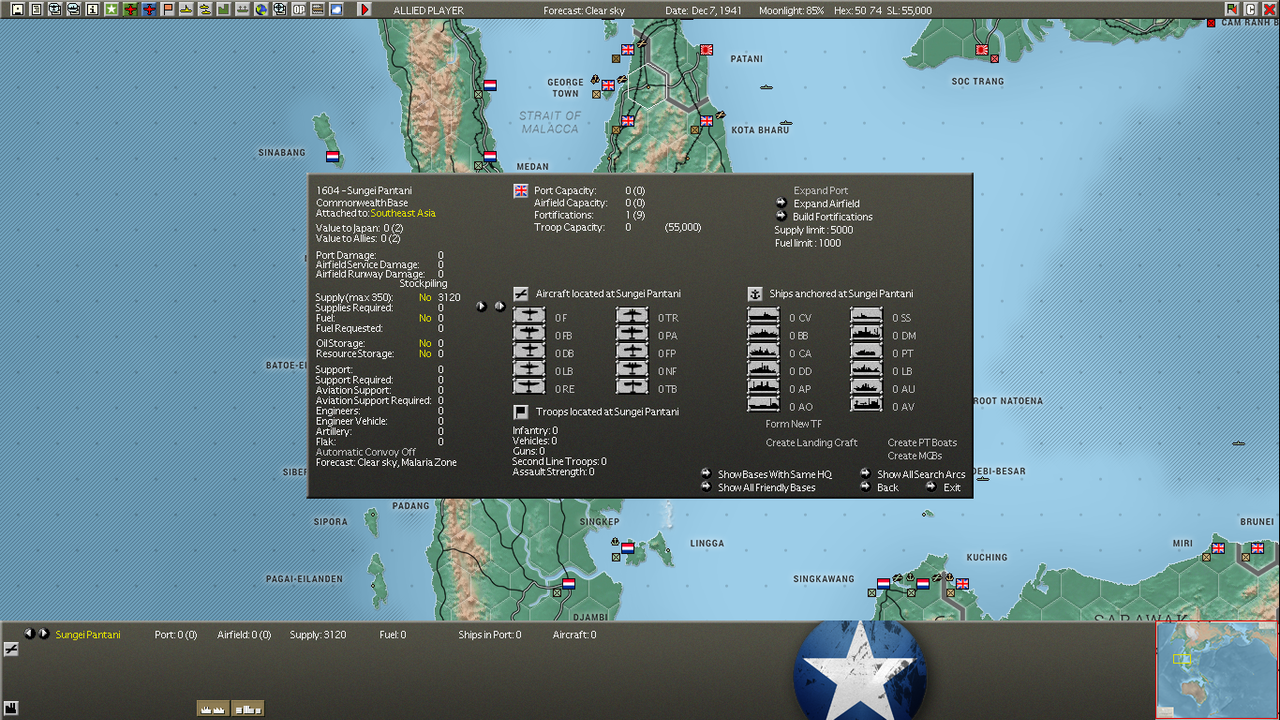Click the 'Southeast Asia' HQ link
The height and width of the screenshot is (720, 1280).
[x=403, y=214]
